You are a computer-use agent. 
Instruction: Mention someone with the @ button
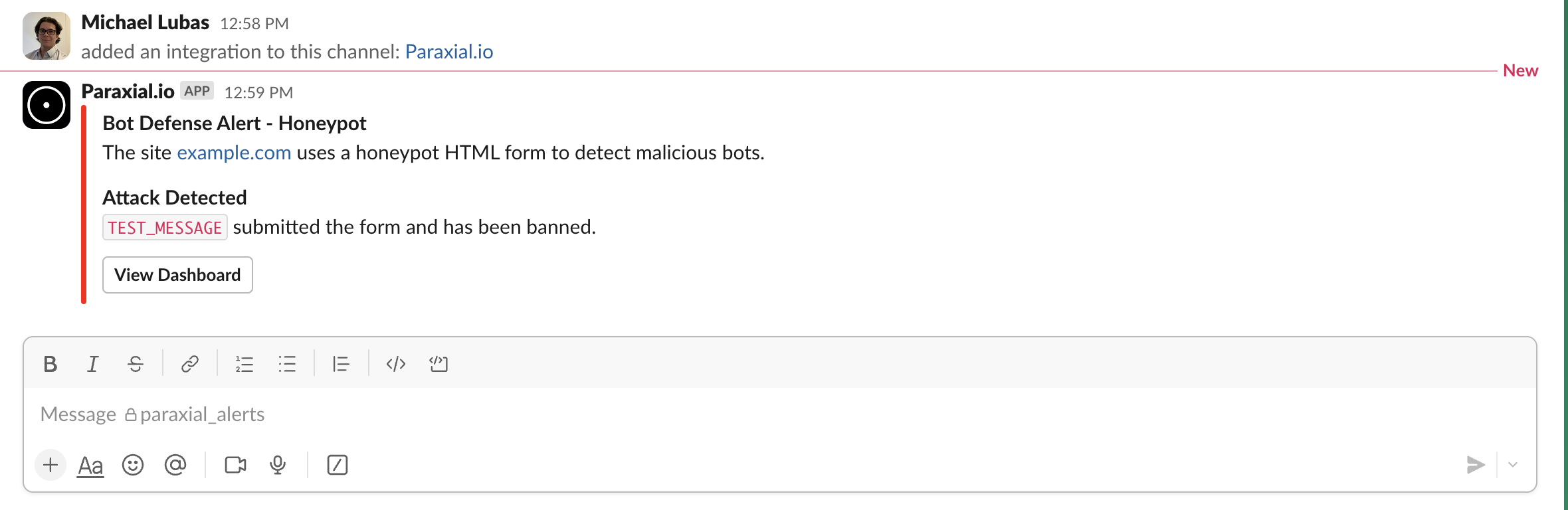(x=175, y=465)
